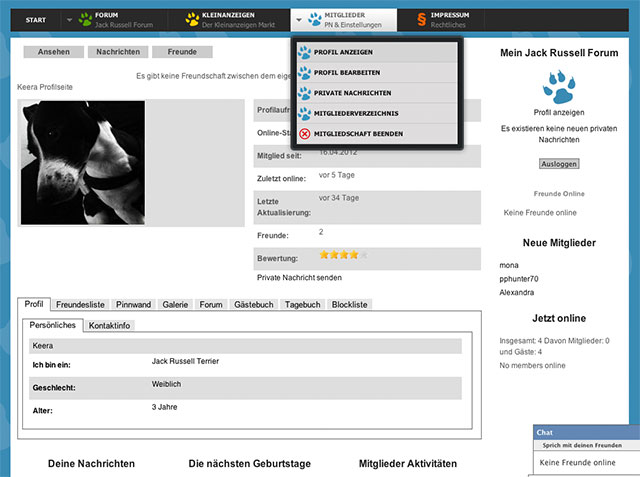Switch to the Gästebuch tab
The width and height of the screenshot is (640, 477).
tap(254, 304)
